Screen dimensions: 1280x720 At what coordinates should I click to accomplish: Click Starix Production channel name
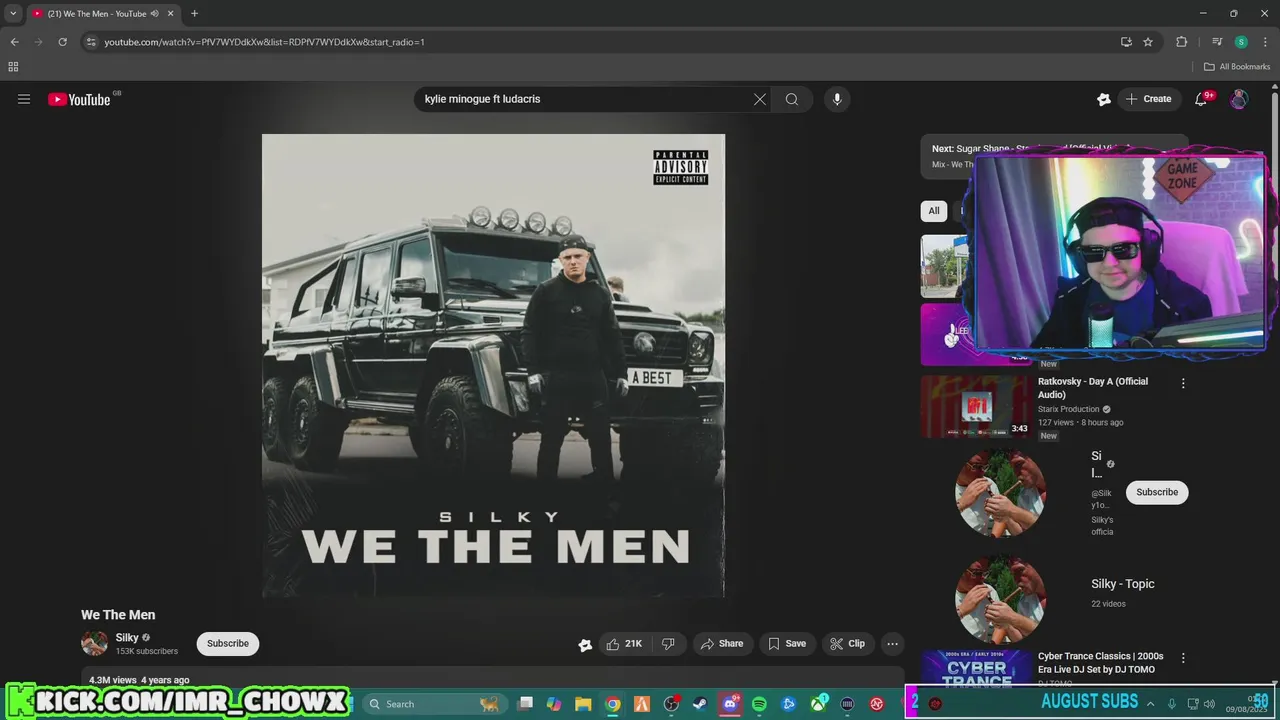[x=1068, y=409]
